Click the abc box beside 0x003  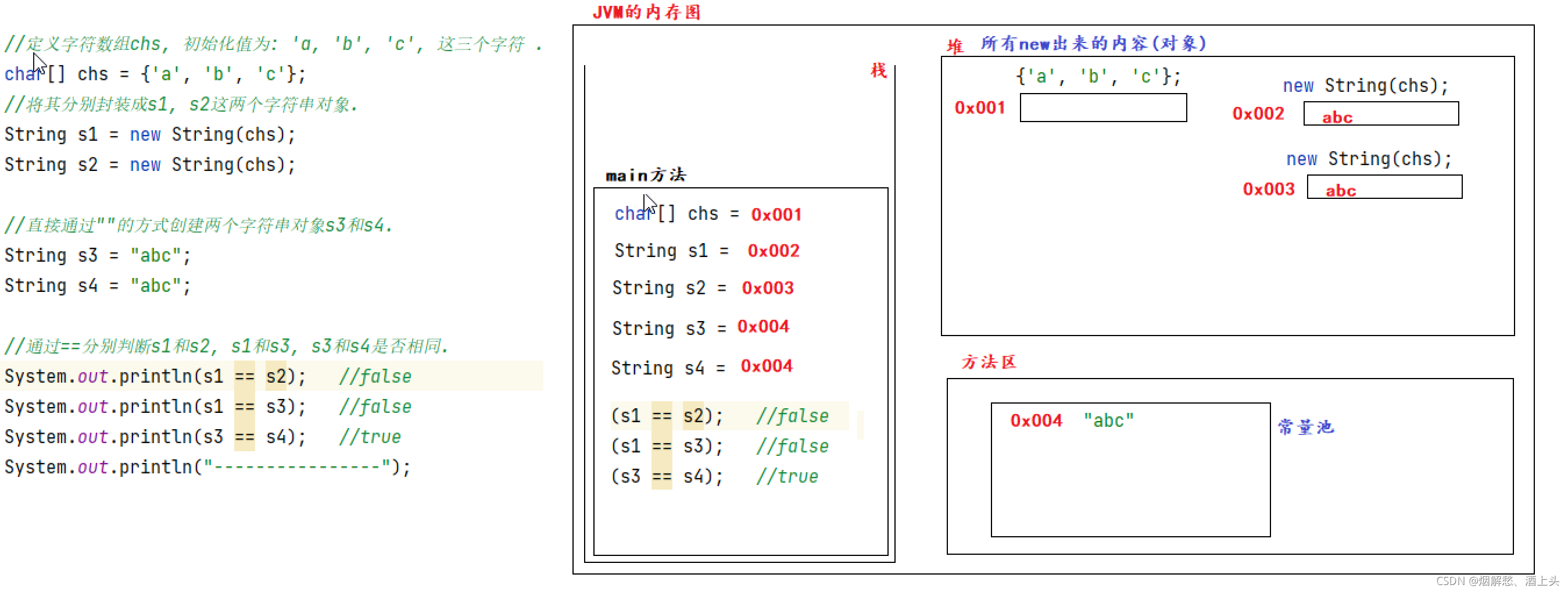click(x=1384, y=187)
